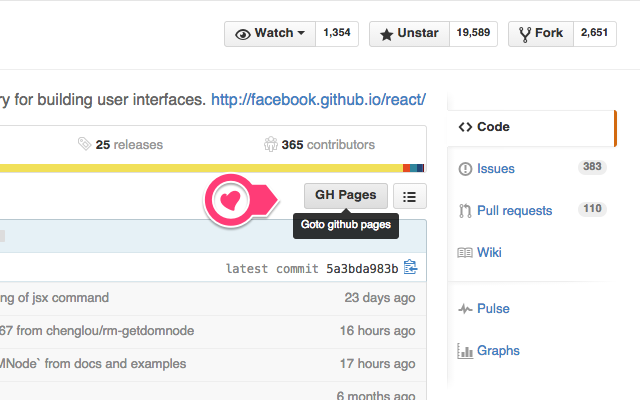Screen dimensions: 640x400
Task: Click the Wiki book icon
Action: click(465, 252)
